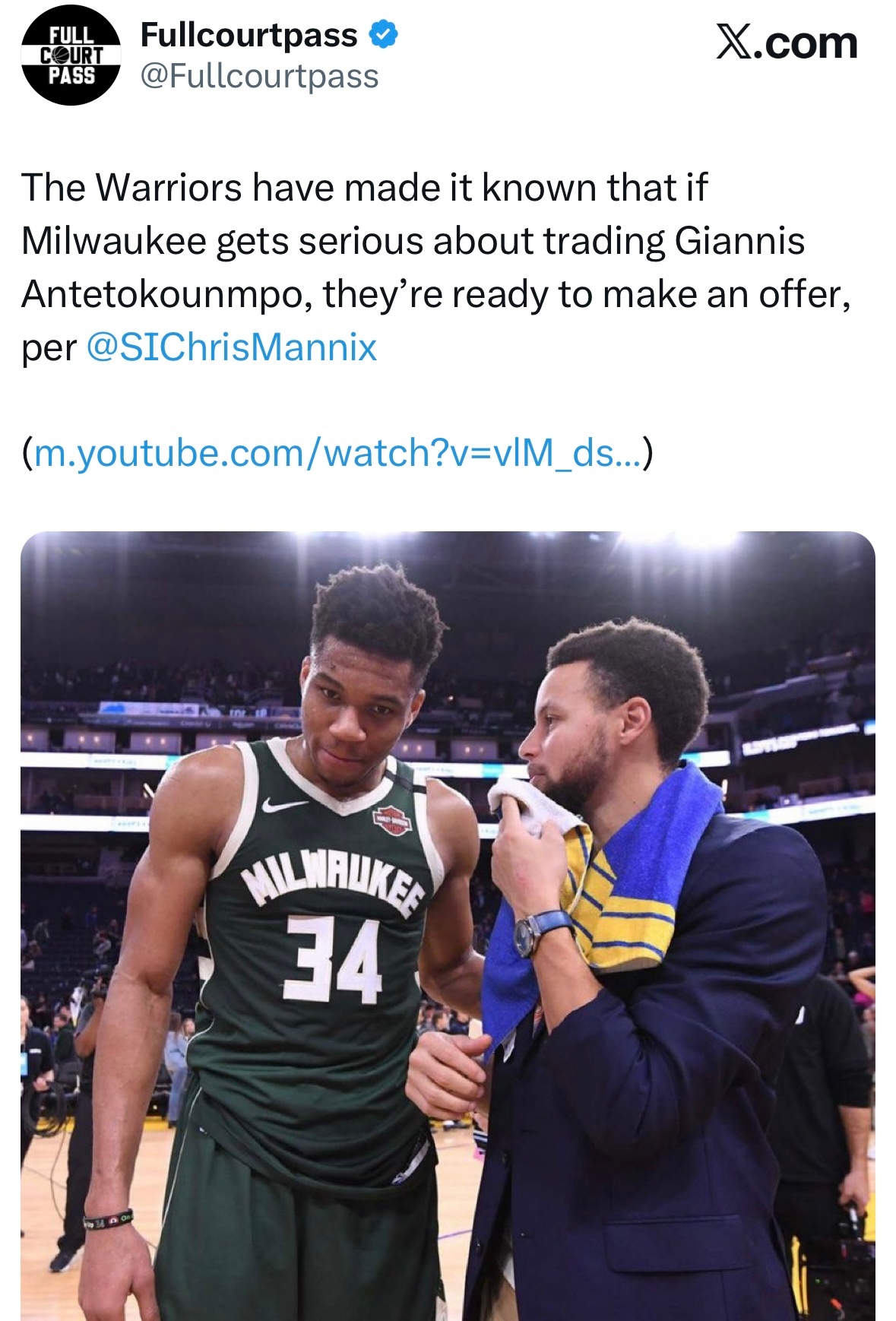
Task: Open the embedded Giannis and Curry photo
Action: point(448,927)
